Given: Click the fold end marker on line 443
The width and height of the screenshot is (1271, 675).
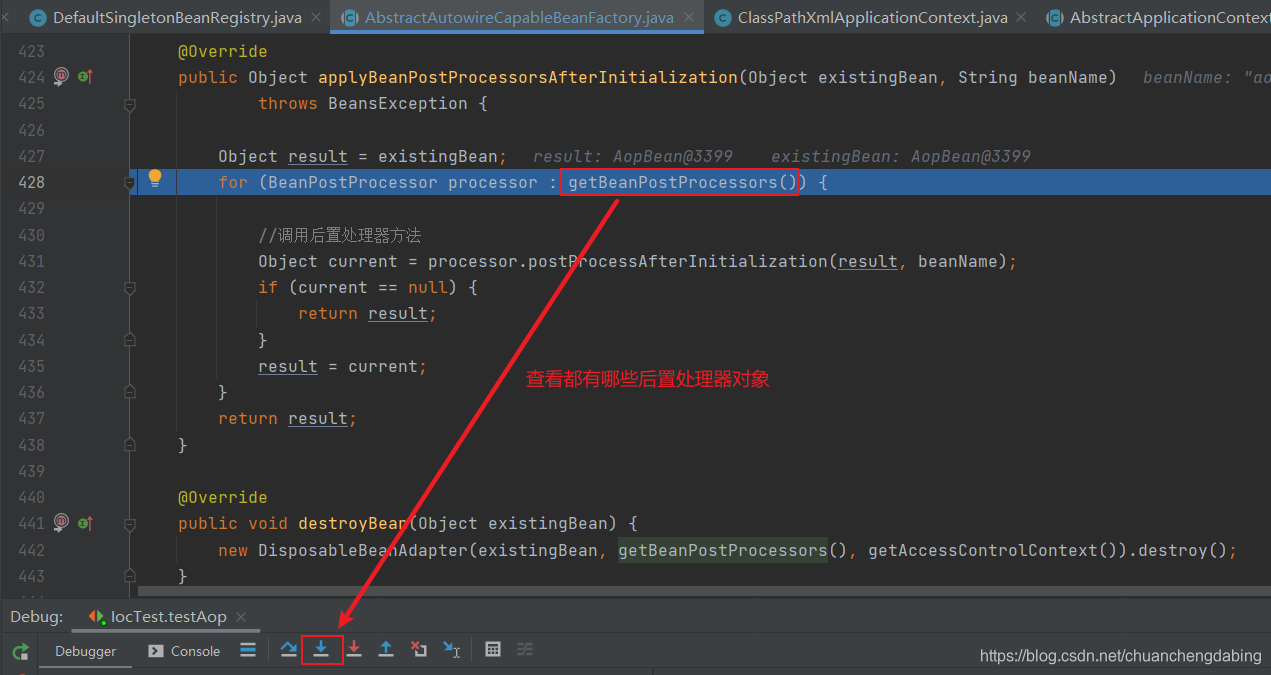Looking at the screenshot, I should pyautogui.click(x=129, y=576).
